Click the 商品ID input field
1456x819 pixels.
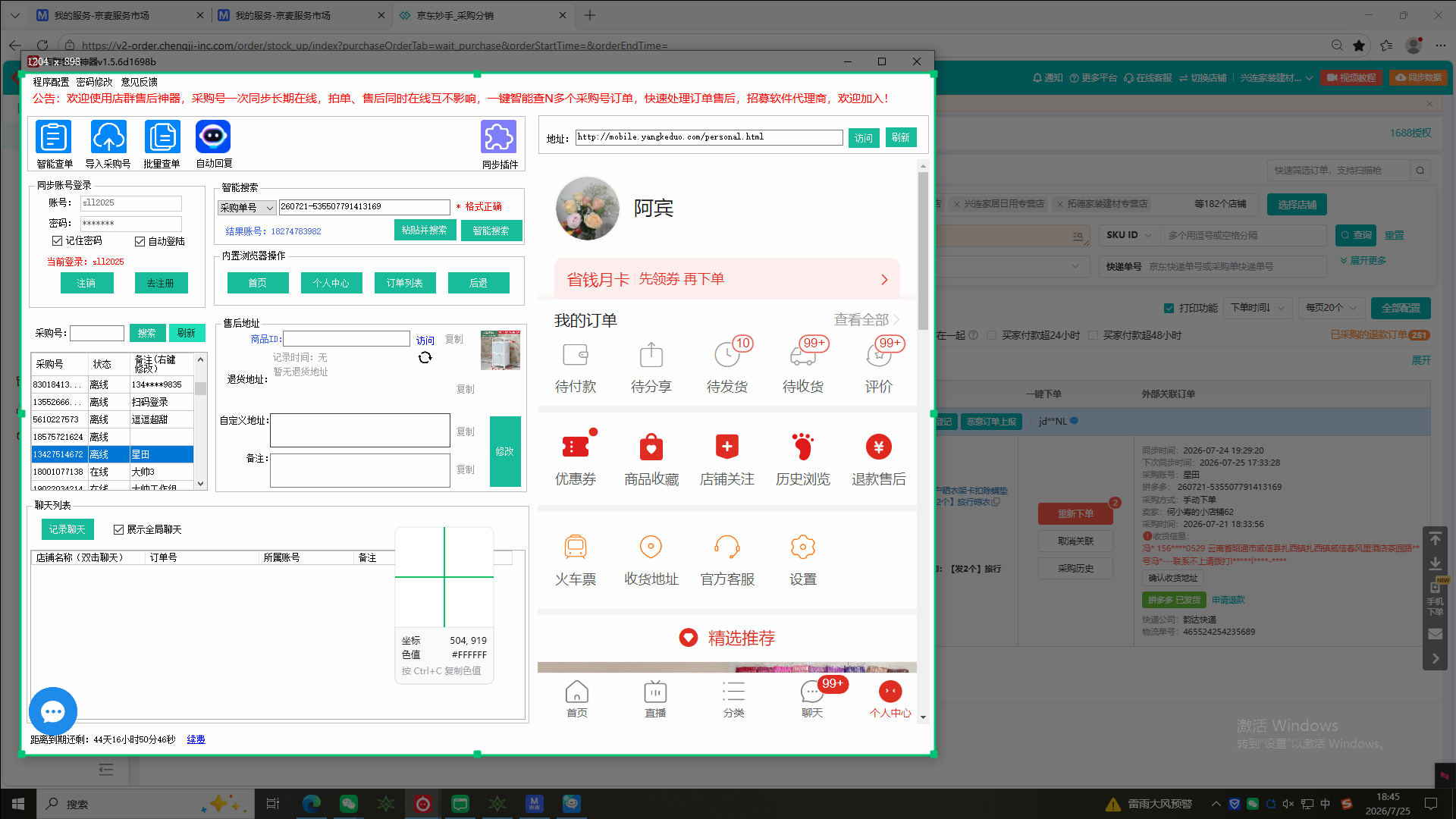pyautogui.click(x=347, y=339)
